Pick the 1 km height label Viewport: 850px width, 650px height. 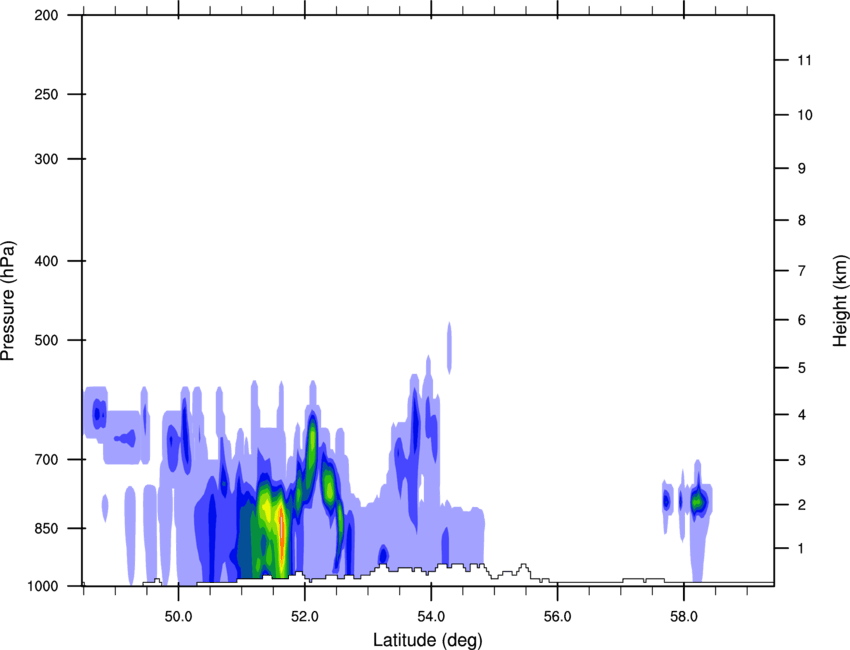801,549
